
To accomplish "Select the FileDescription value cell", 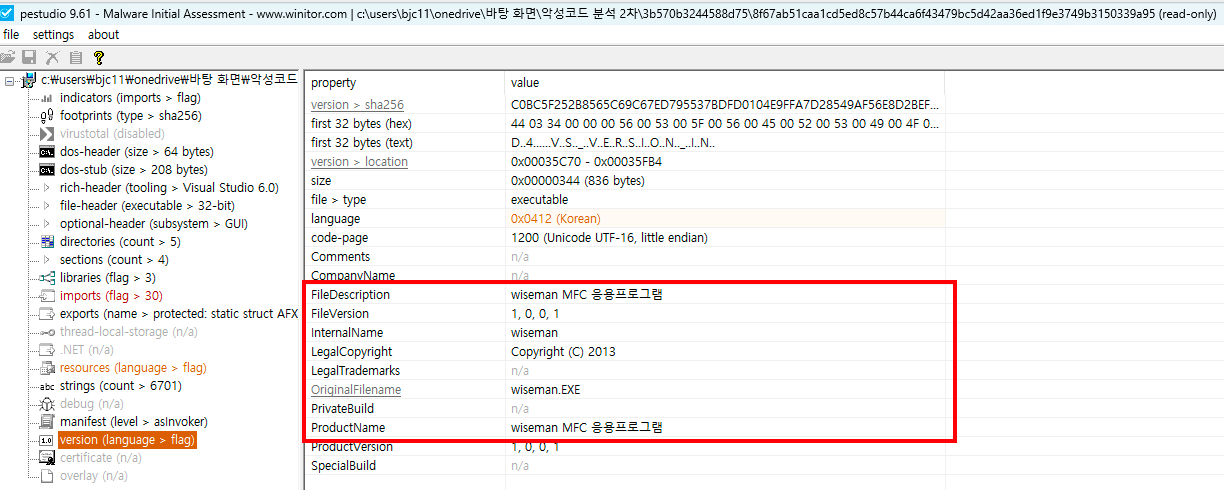I will [586, 295].
